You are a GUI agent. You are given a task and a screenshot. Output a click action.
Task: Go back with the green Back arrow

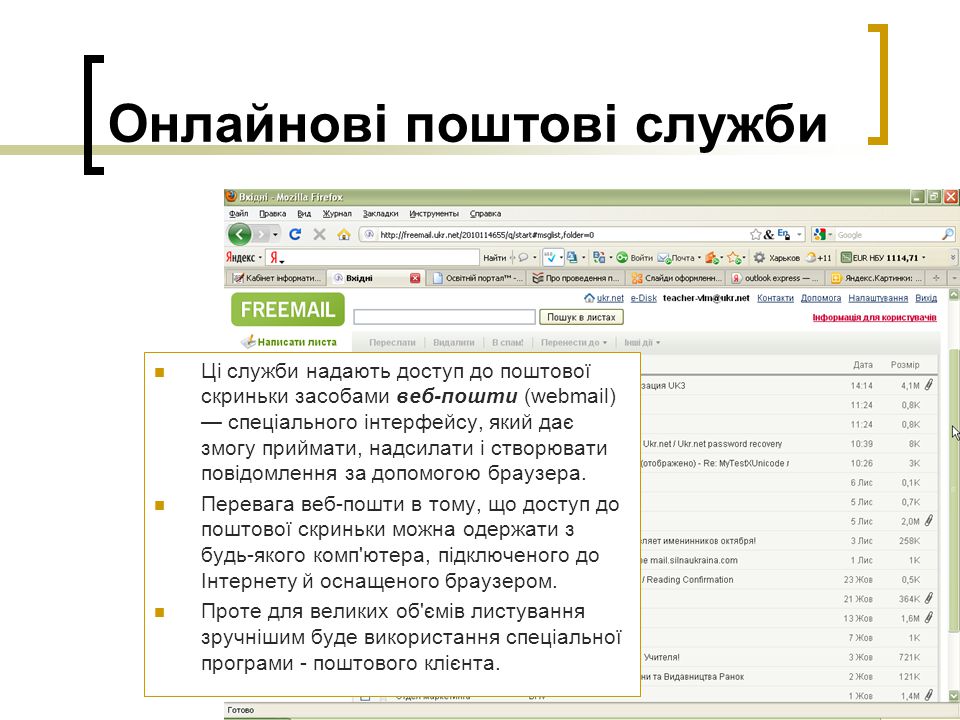click(x=239, y=234)
